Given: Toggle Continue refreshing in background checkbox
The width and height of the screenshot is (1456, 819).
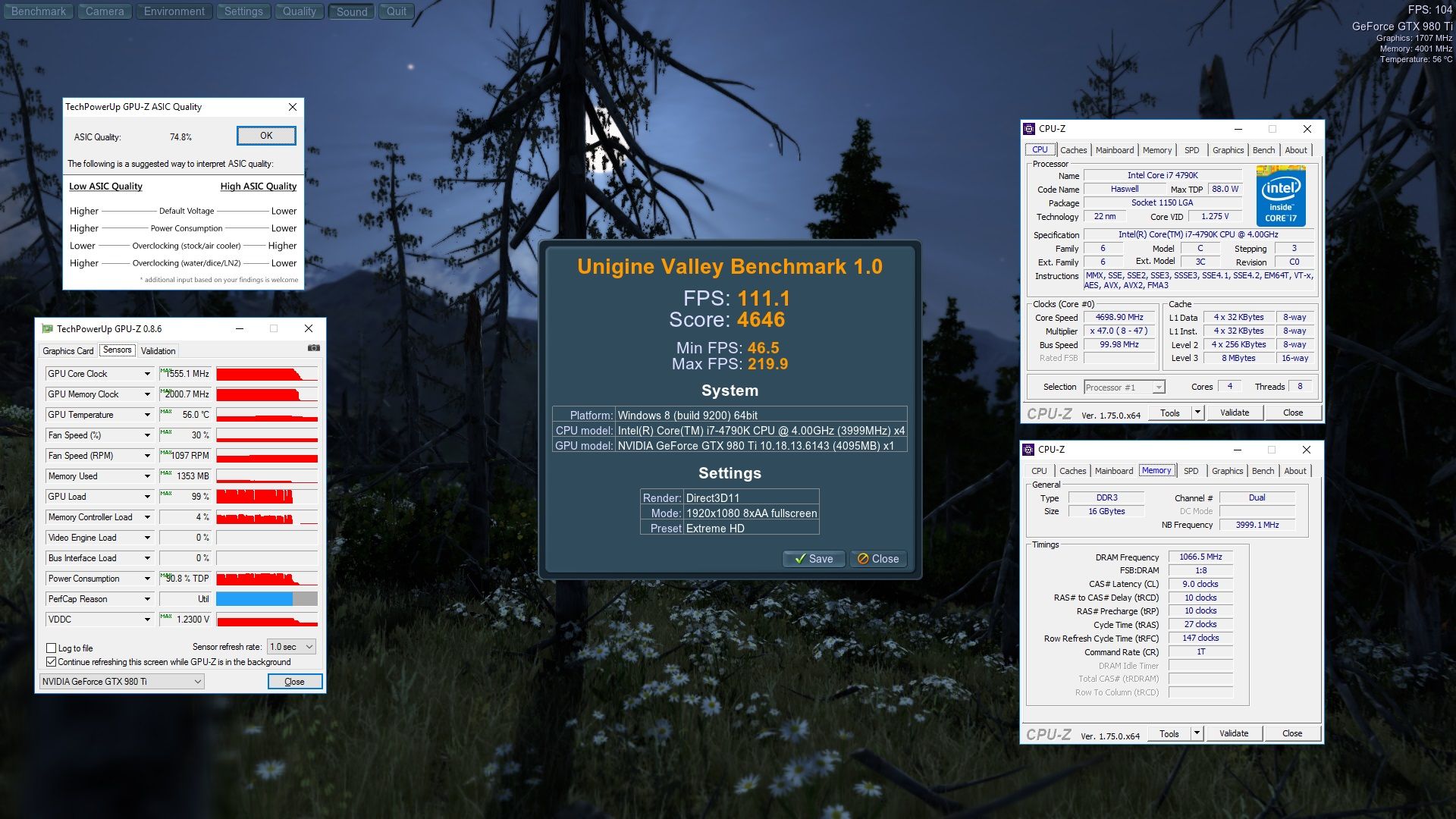Looking at the screenshot, I should pos(52,662).
